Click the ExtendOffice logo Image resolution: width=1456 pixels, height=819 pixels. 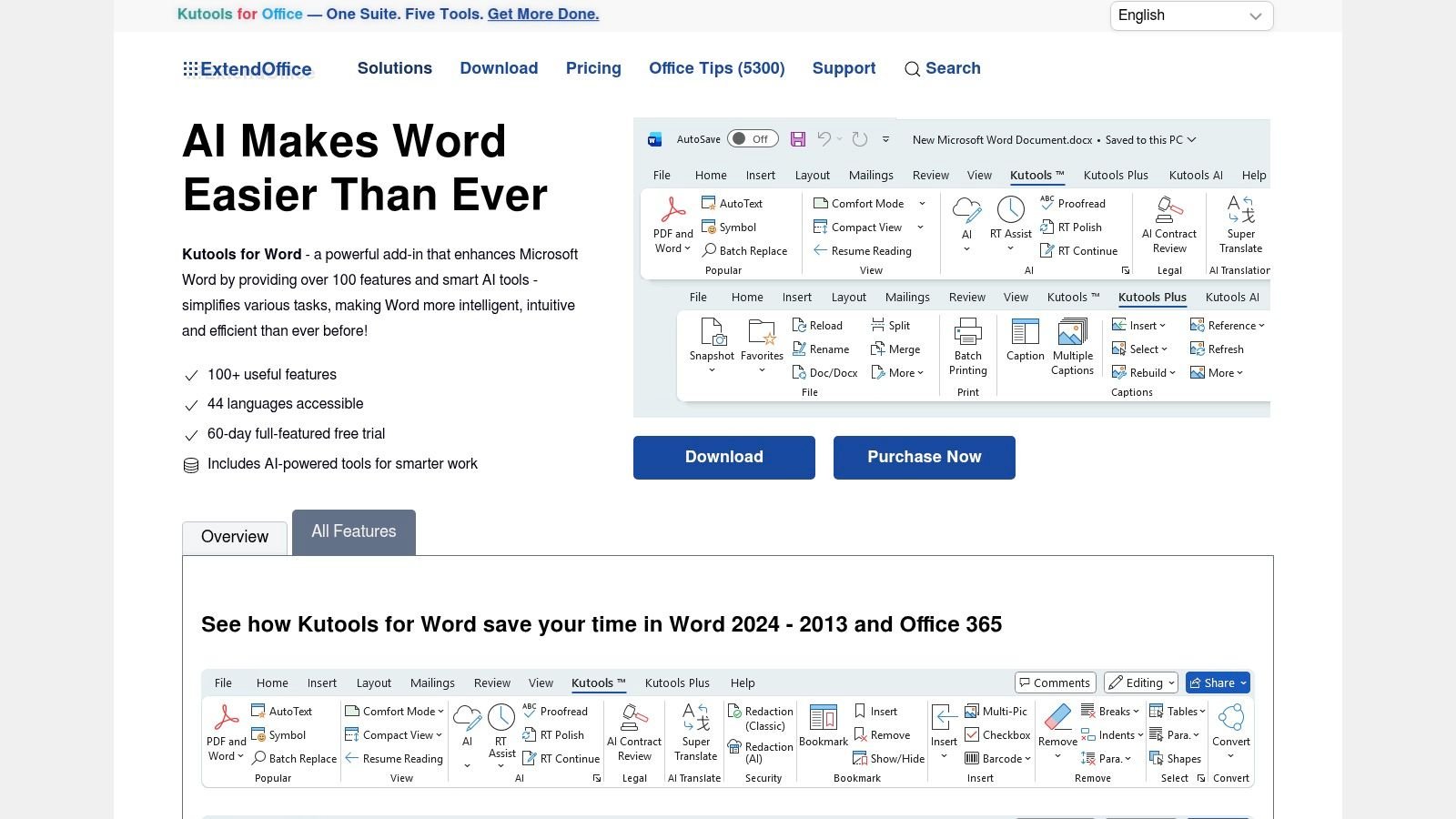(x=248, y=69)
